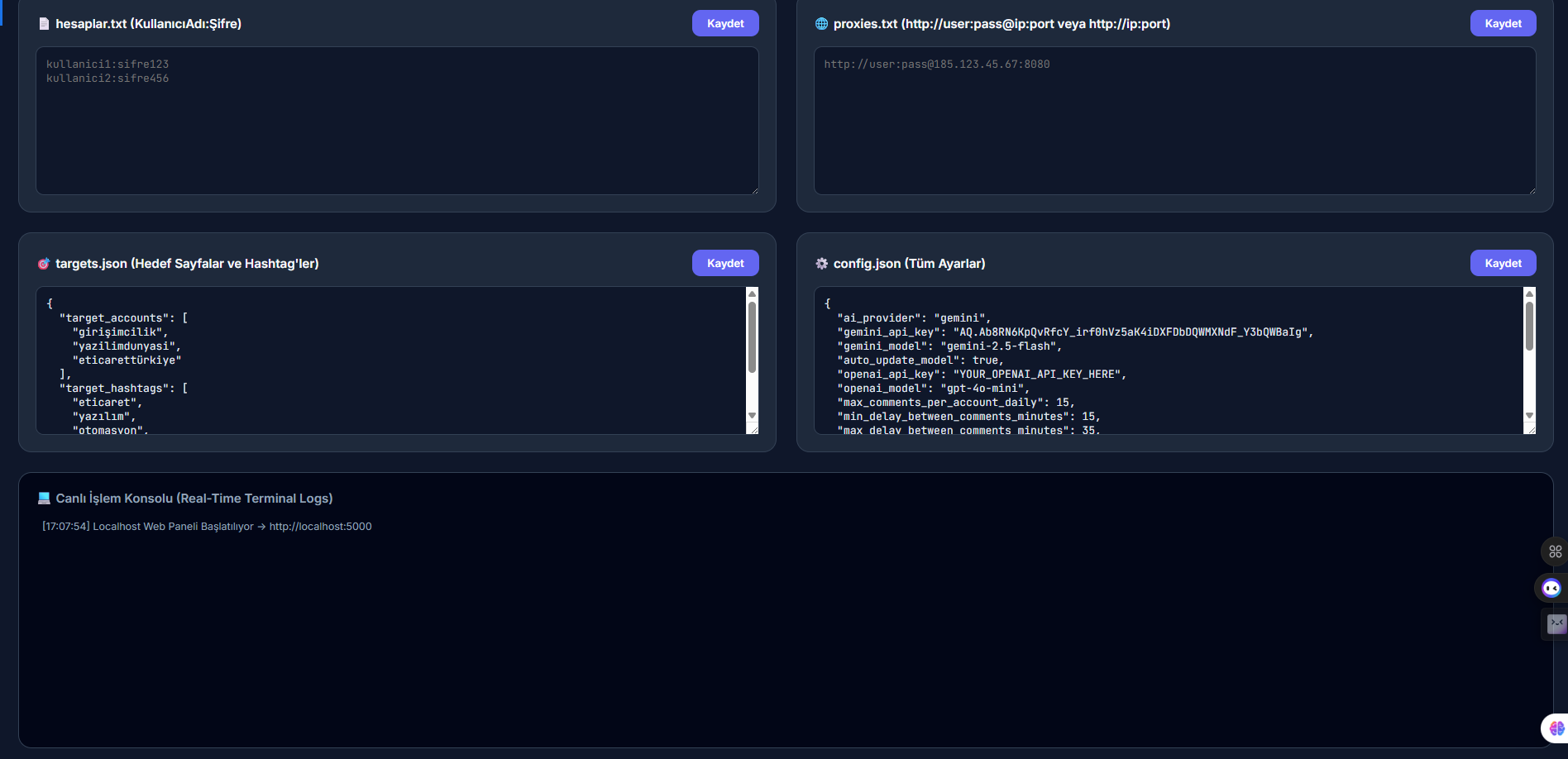Click the config.json scrollbar down arrow

tap(1529, 416)
